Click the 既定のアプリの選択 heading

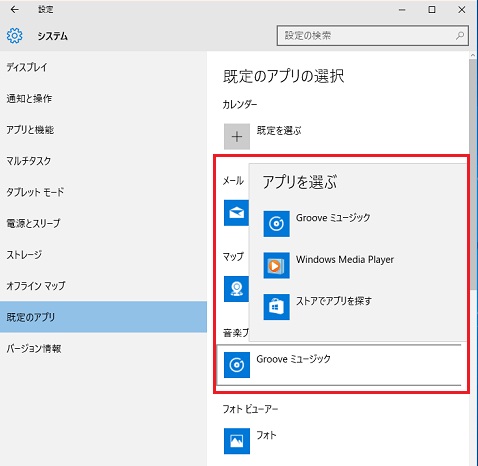[283, 76]
